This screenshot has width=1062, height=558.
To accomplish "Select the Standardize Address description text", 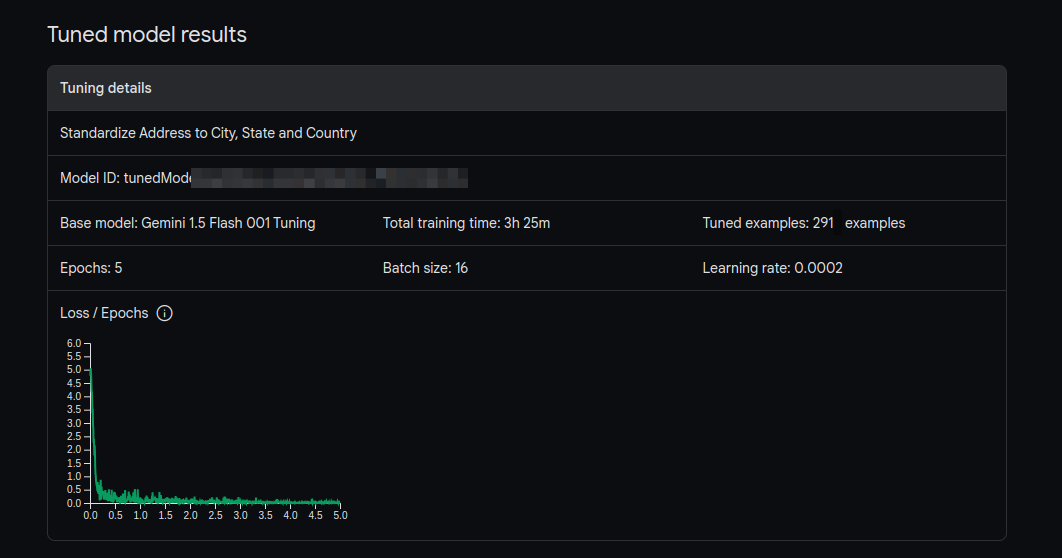I will (208, 133).
